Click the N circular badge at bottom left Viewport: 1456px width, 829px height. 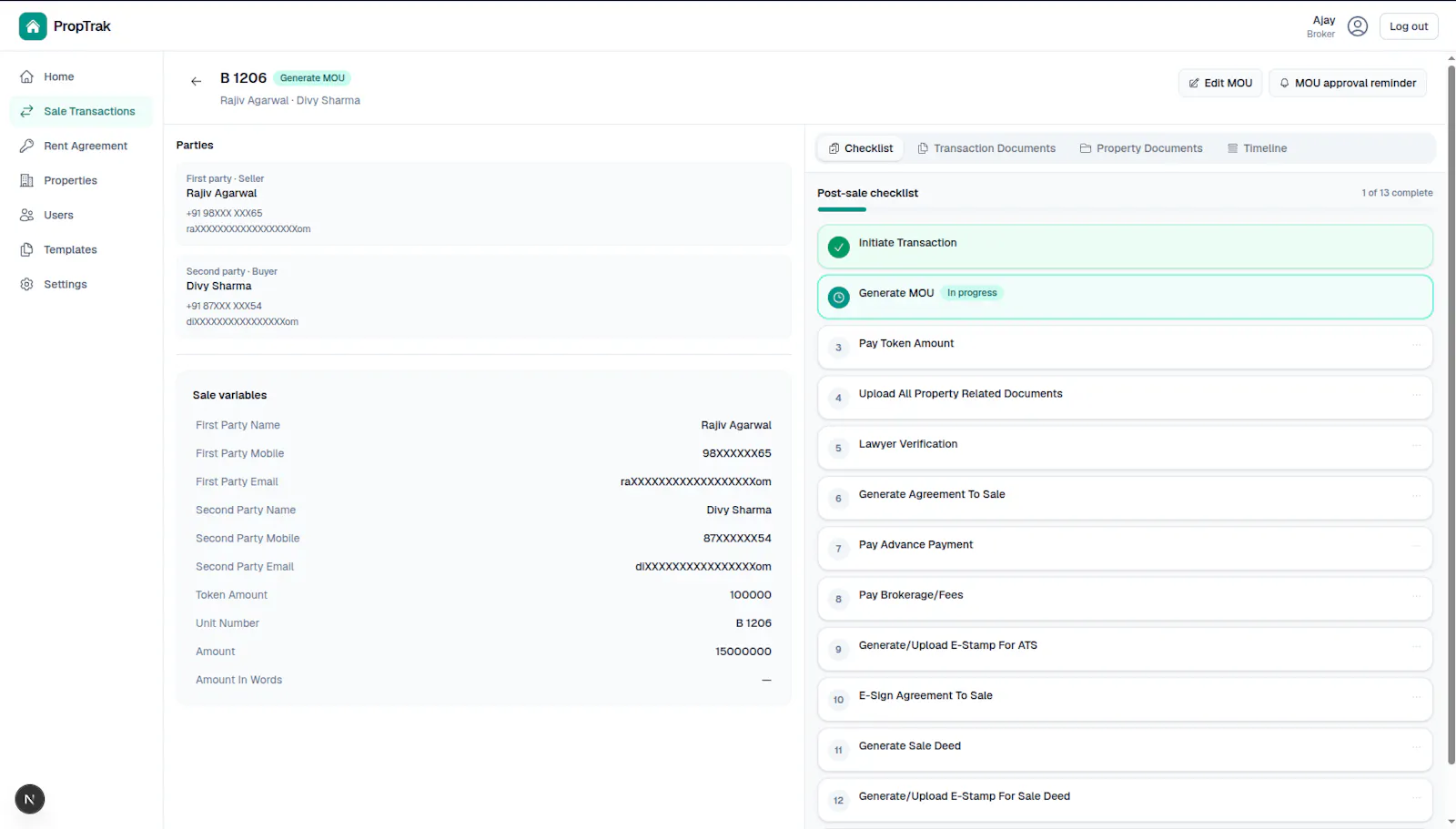coord(30,799)
